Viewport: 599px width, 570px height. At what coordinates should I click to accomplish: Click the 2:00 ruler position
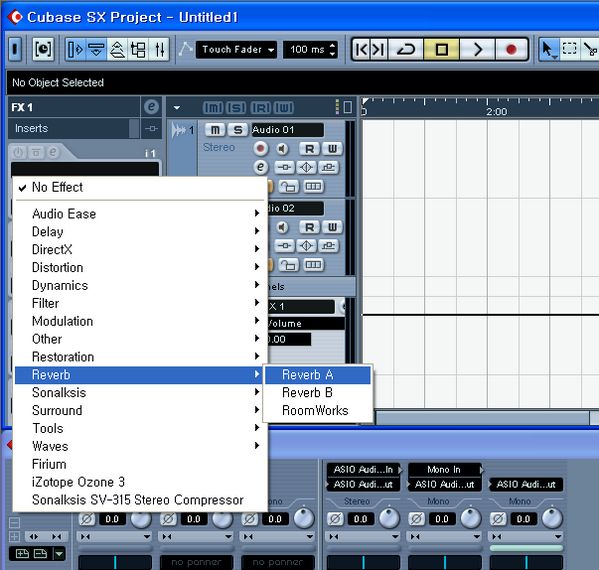pyautogui.click(x=496, y=112)
